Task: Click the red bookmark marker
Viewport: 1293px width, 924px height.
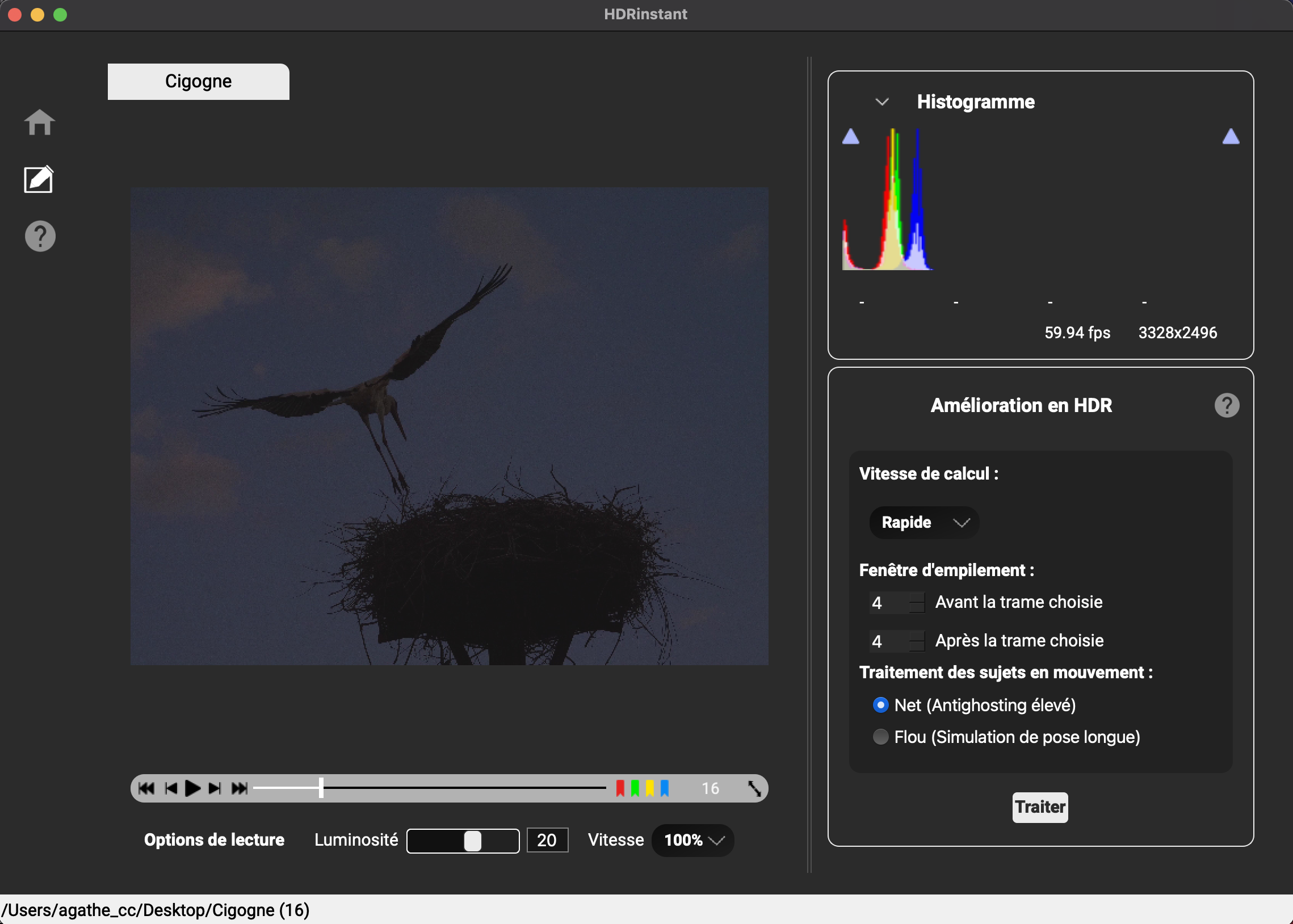Action: click(620, 788)
